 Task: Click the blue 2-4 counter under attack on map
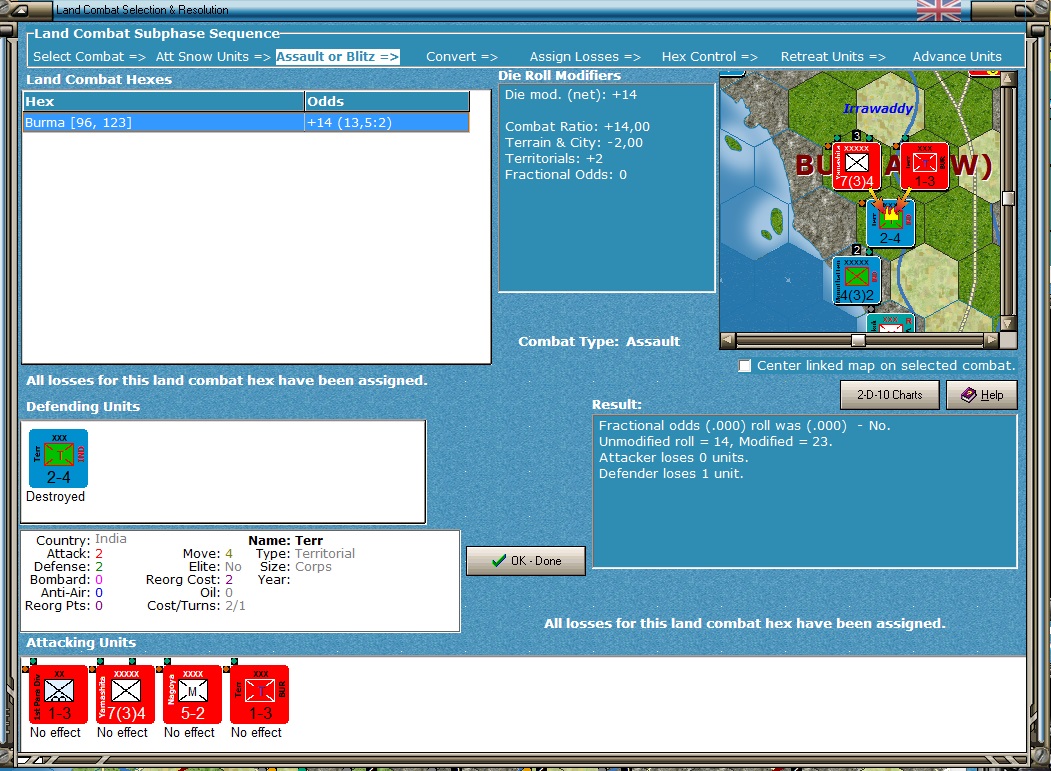pos(890,223)
